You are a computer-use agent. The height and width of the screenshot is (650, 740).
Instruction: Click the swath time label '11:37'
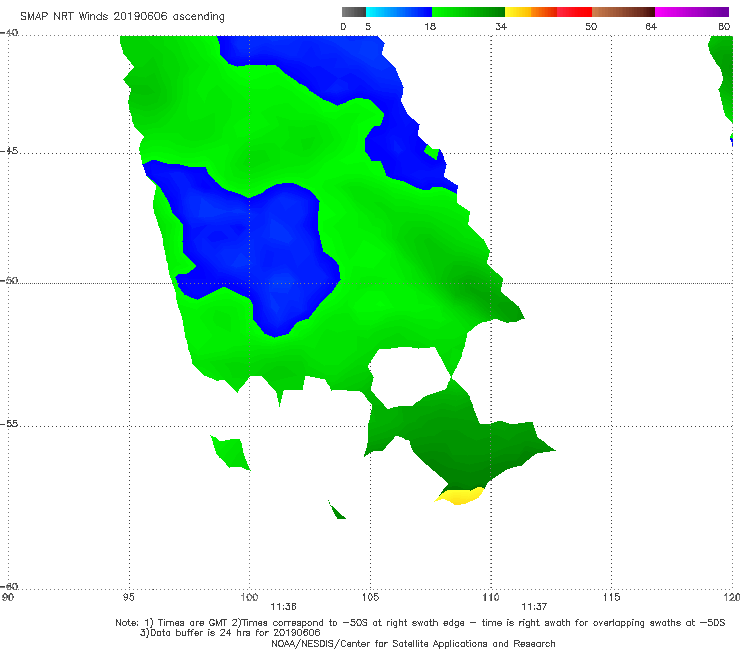[534, 607]
